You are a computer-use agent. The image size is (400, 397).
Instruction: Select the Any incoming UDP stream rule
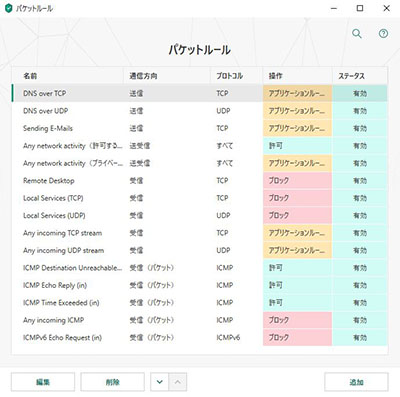(x=200, y=250)
